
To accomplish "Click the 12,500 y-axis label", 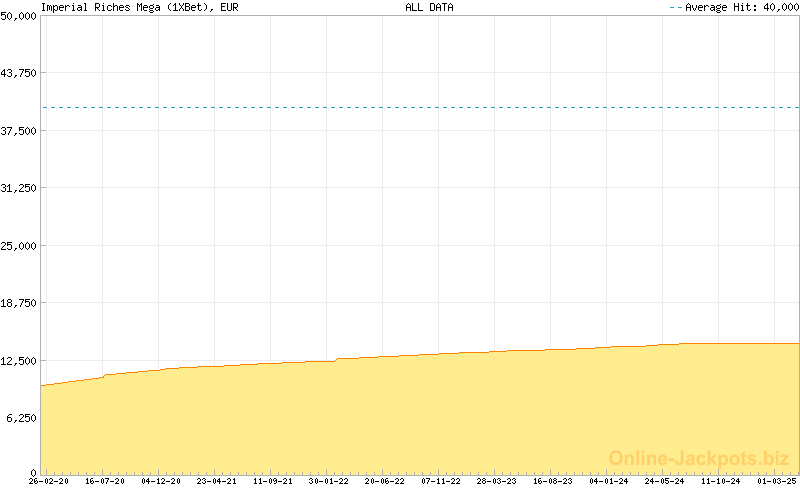I will tap(19, 360).
